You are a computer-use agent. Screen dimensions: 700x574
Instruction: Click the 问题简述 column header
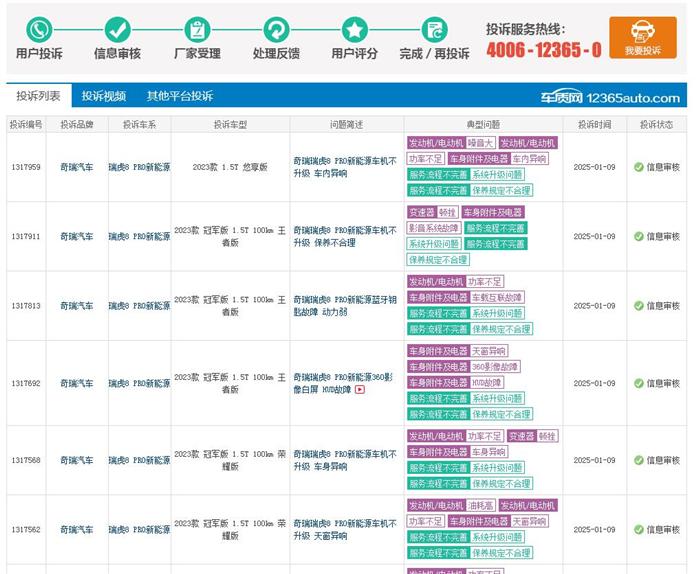(347, 125)
